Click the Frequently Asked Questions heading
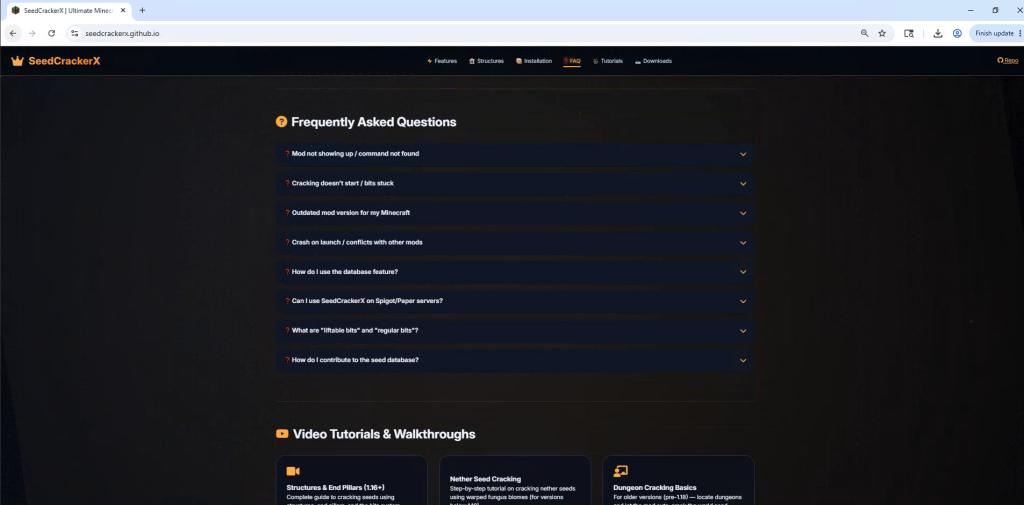Screen dimensions: 1024x505 (374, 122)
